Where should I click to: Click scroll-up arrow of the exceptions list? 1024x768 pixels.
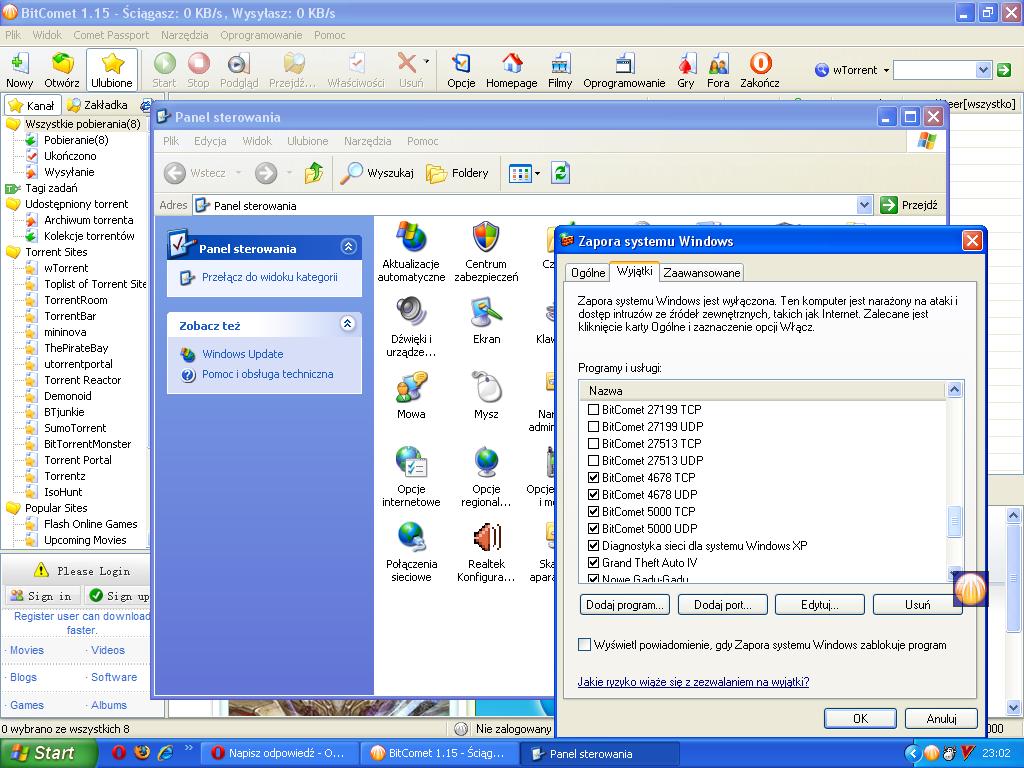954,390
